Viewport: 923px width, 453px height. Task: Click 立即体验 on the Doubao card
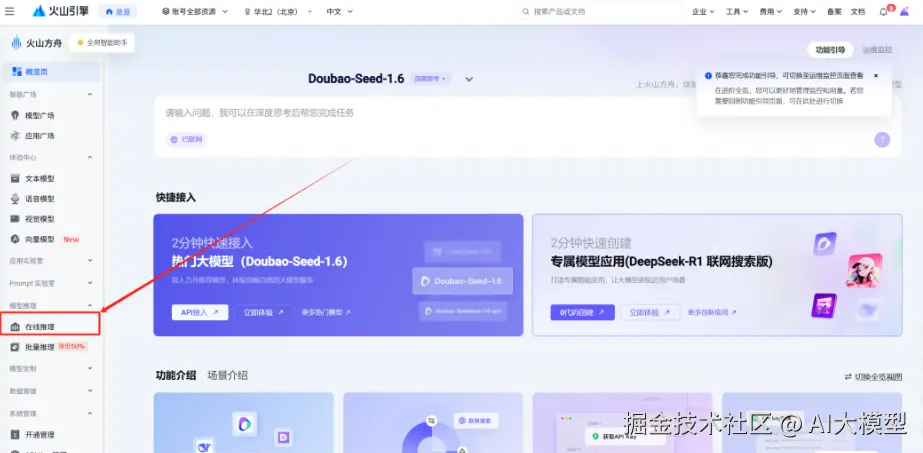[x=263, y=312]
